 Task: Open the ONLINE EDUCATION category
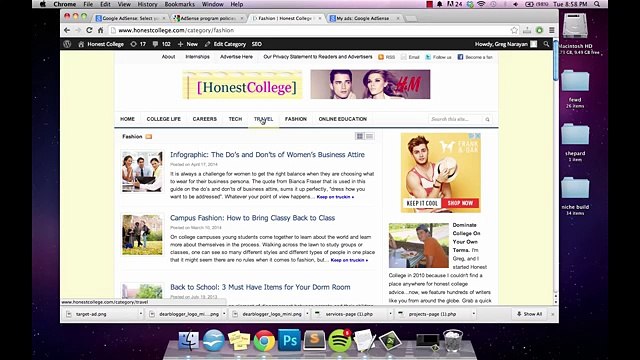click(x=342, y=119)
